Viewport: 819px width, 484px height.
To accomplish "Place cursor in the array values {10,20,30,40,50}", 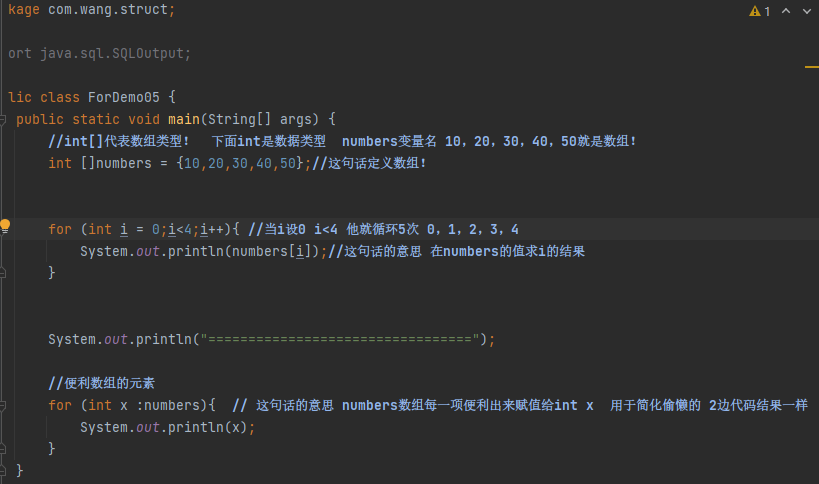I will (237, 163).
